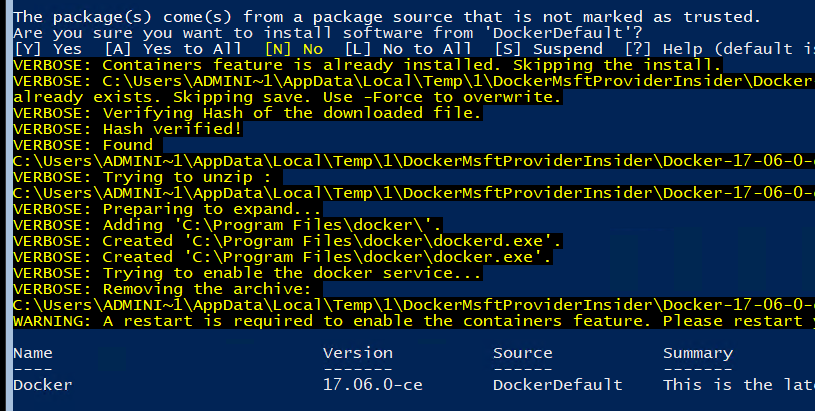
Task: Click the Source column header
Action: 522,353
